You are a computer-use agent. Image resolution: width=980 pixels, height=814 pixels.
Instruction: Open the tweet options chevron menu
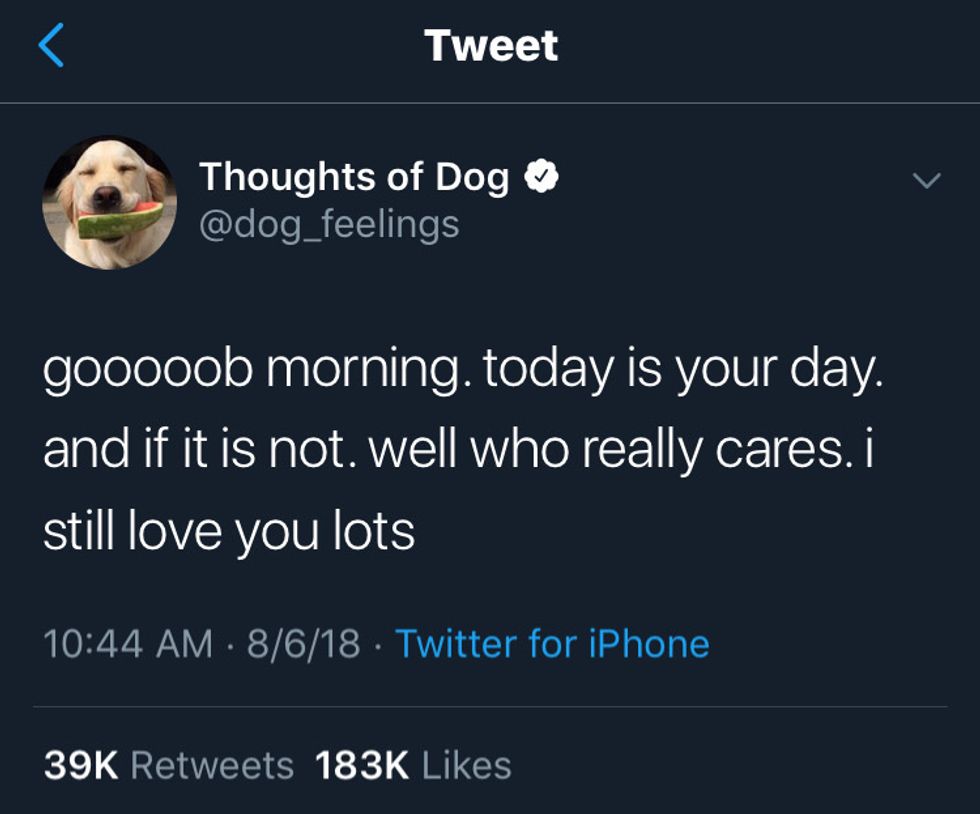pos(927,181)
